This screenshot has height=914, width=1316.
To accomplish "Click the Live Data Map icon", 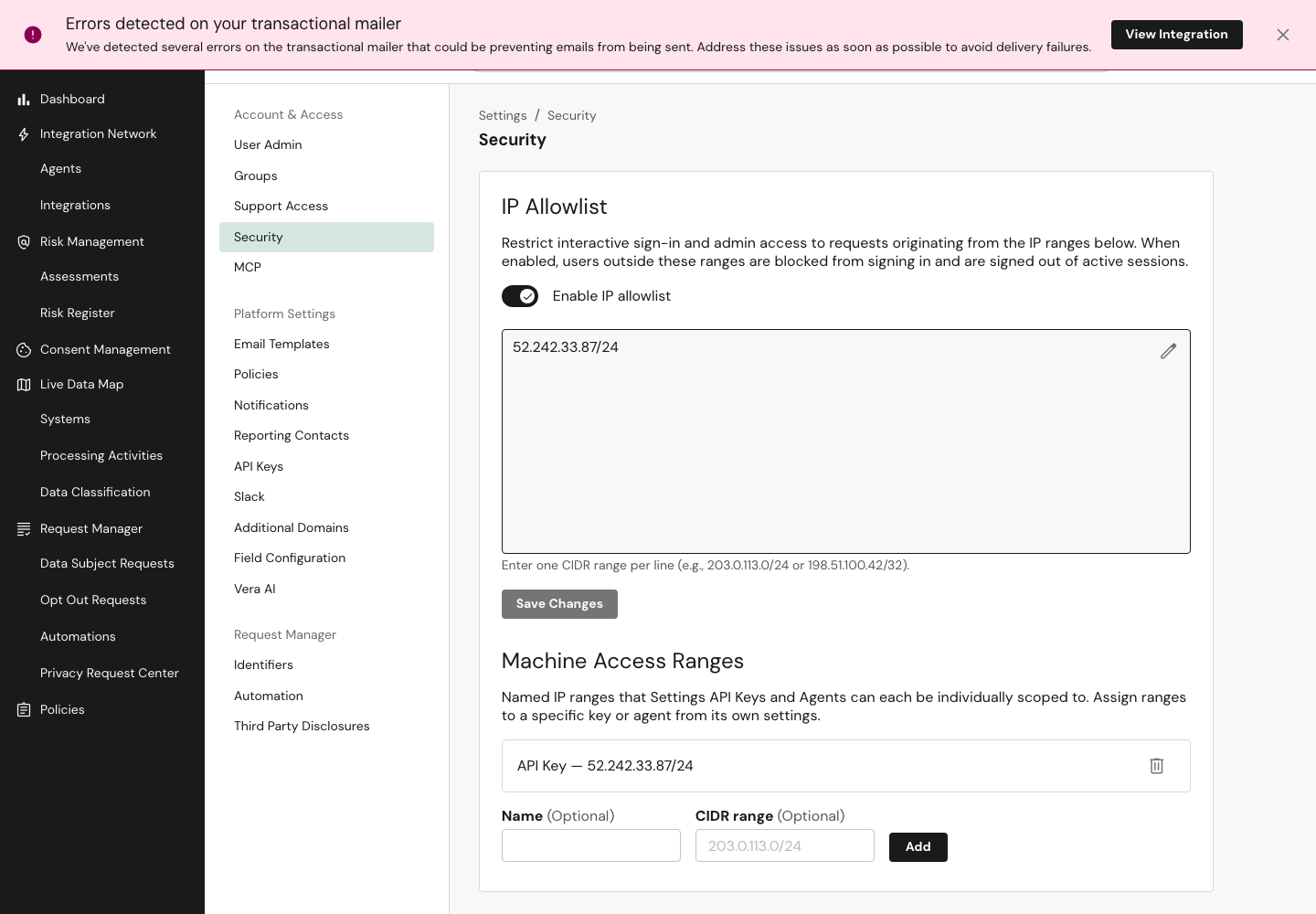I will click(24, 385).
